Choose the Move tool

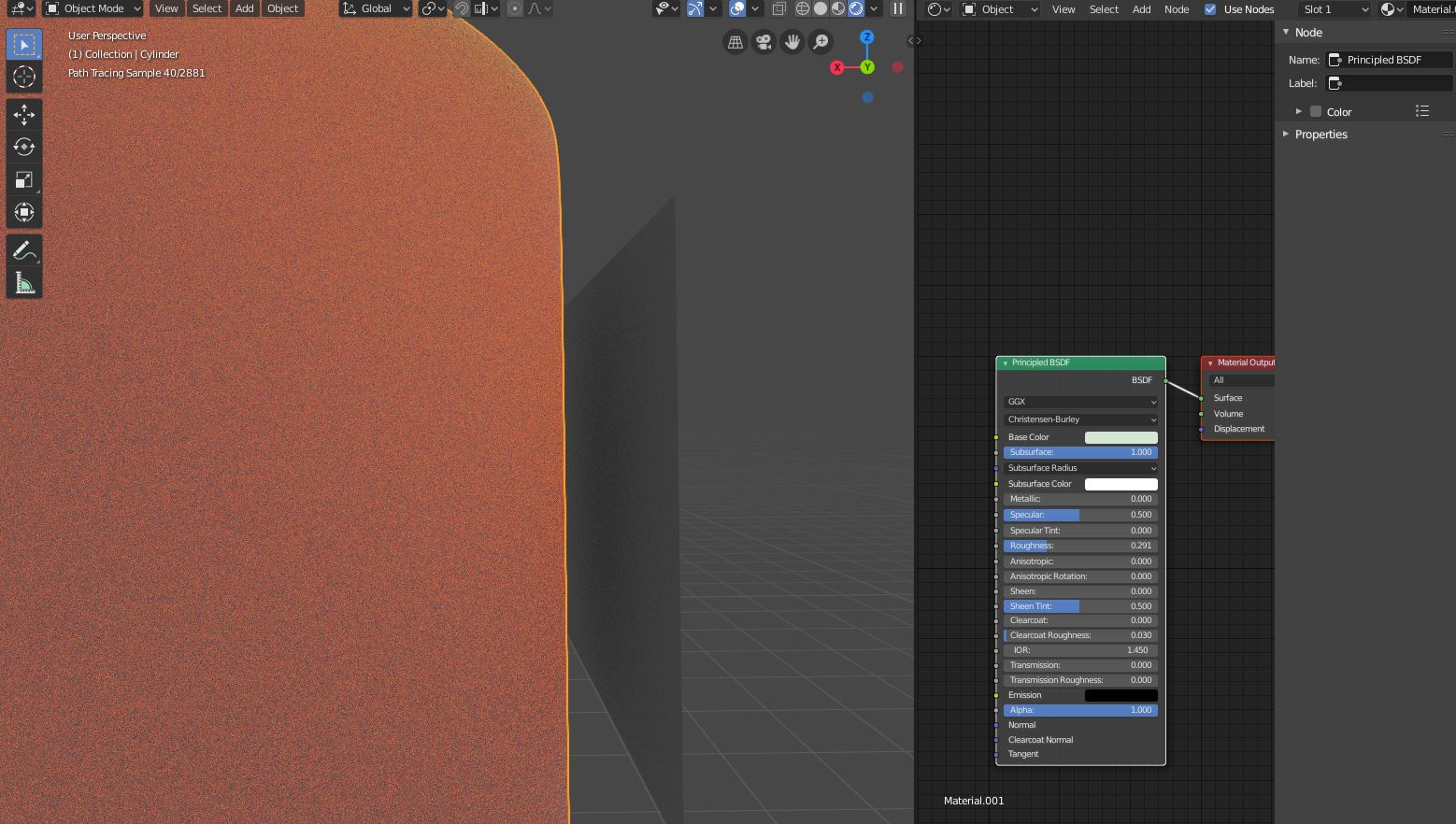pyautogui.click(x=24, y=115)
